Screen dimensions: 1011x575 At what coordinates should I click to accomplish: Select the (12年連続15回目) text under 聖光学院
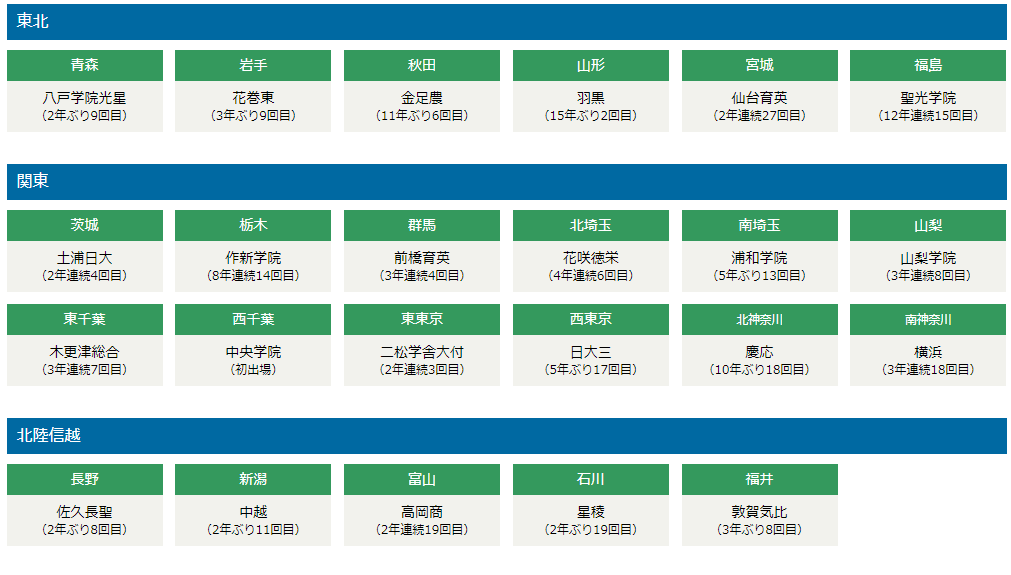pyautogui.click(x=928, y=115)
